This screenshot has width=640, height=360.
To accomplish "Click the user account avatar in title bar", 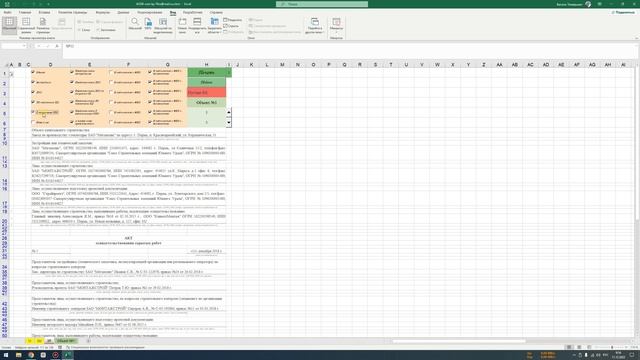I will click(588, 4).
